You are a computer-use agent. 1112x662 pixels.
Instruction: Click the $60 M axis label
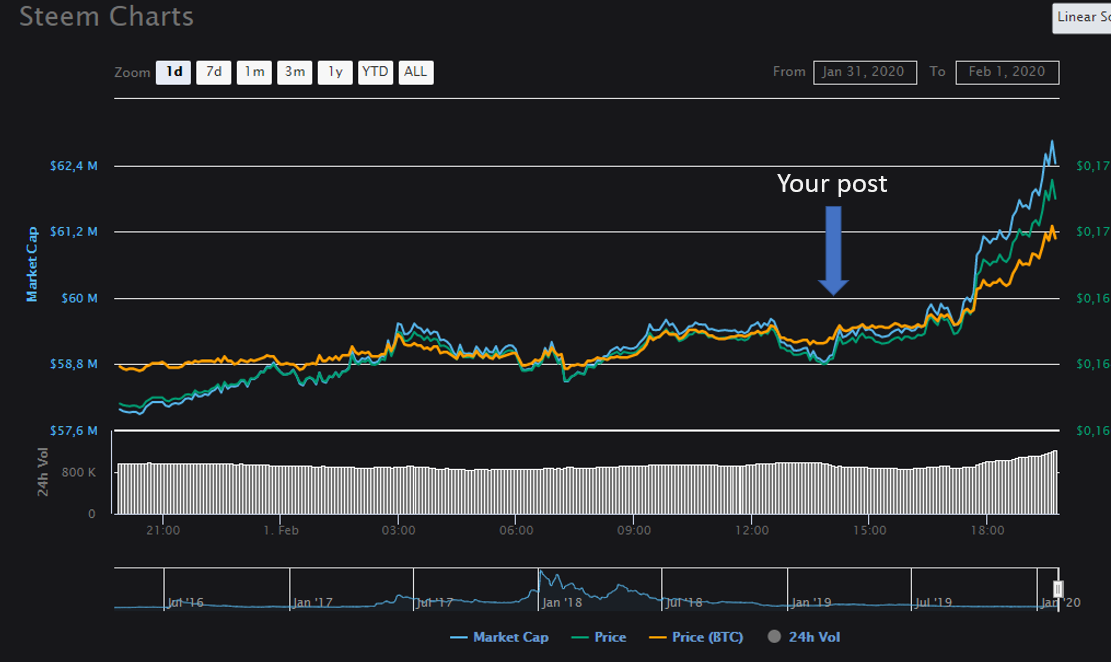tap(79, 298)
